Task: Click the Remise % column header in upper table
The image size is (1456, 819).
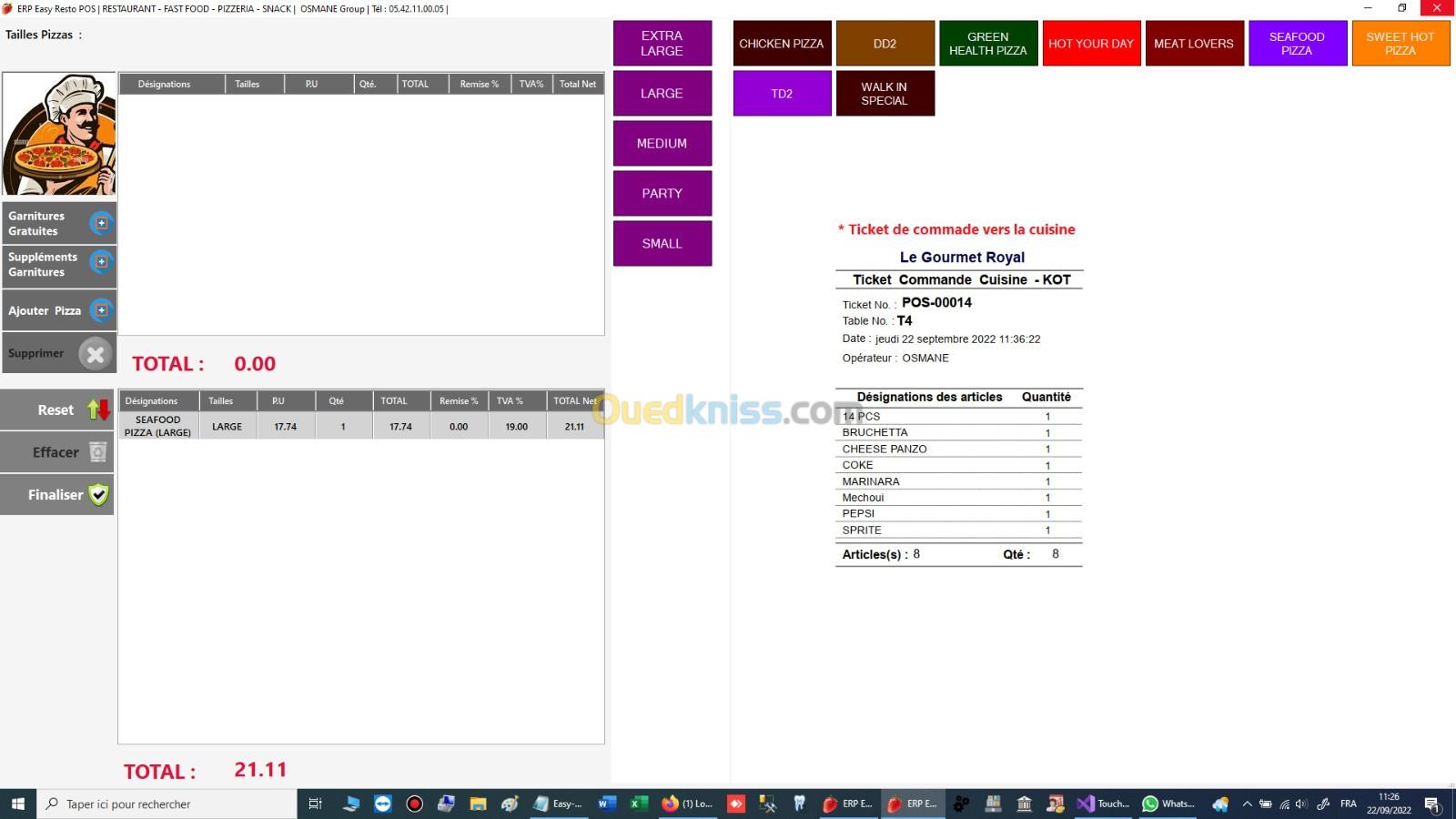Action: click(x=479, y=84)
